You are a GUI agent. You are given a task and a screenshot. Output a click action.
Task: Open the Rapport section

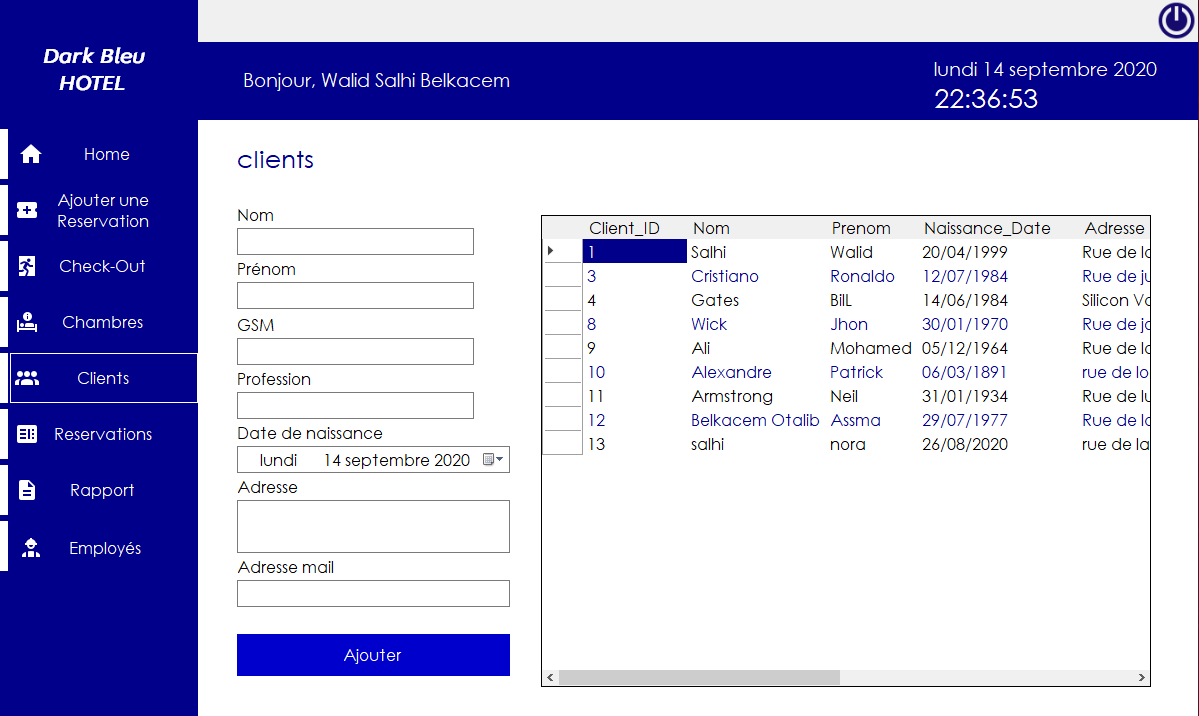click(103, 490)
